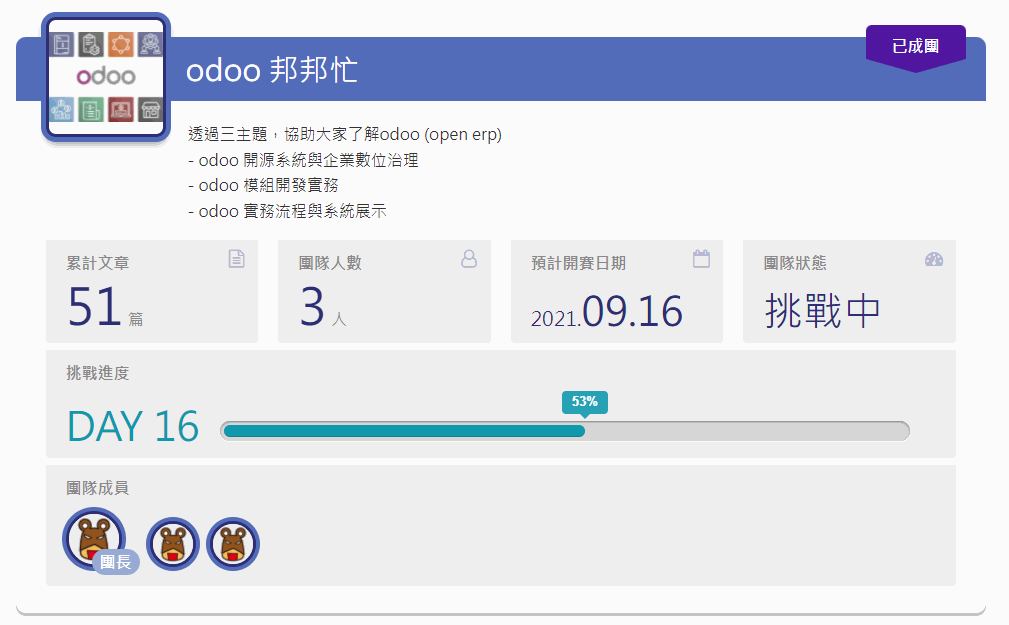Screen dimensions: 1009x625
Task: Click the storefront icon in the team logo
Action: pyautogui.click(x=150, y=110)
